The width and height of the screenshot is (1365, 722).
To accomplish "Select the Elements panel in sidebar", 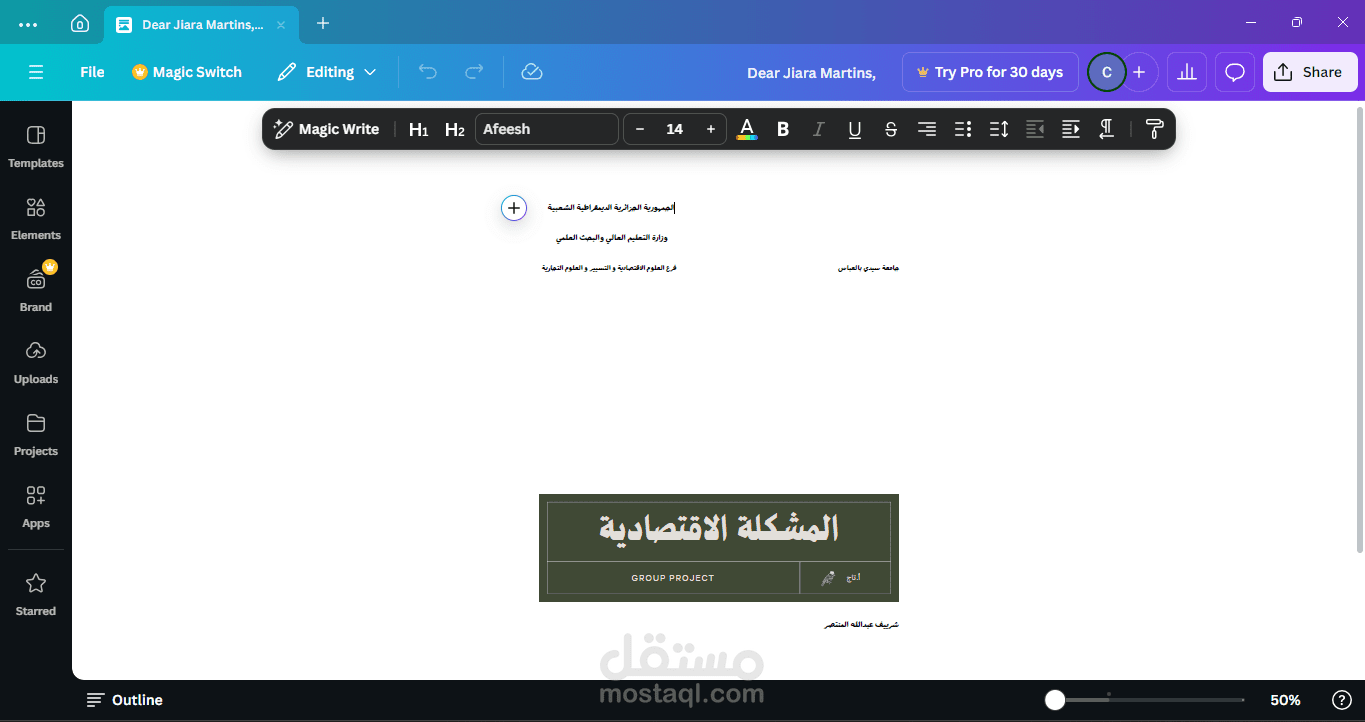I will pyautogui.click(x=35, y=217).
